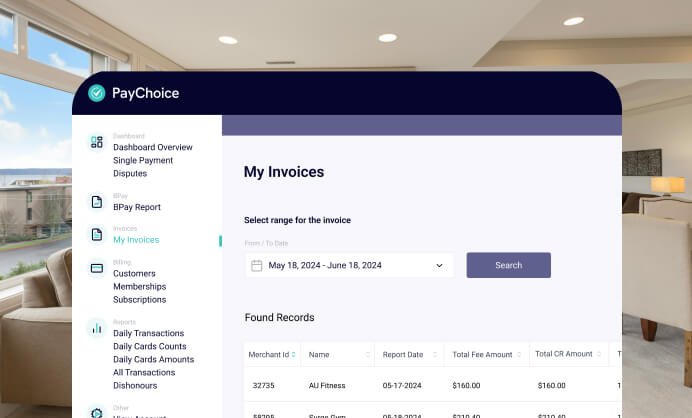Screen dimensions: 692x418
Task: Open the date range dropdown chevron
Action: coord(439,265)
